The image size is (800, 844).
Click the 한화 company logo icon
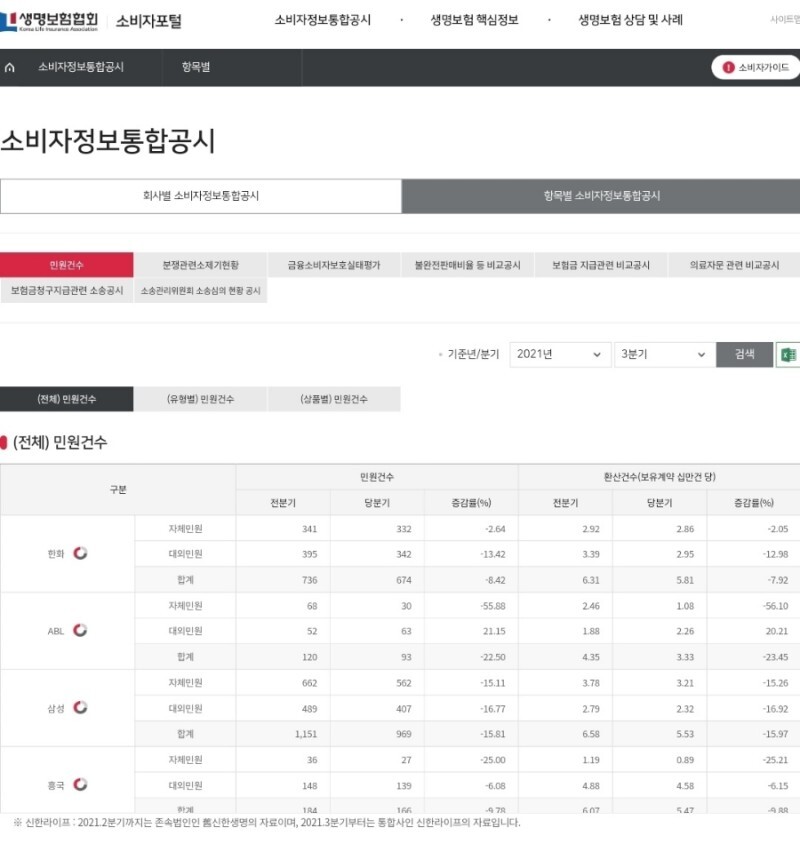pos(80,553)
